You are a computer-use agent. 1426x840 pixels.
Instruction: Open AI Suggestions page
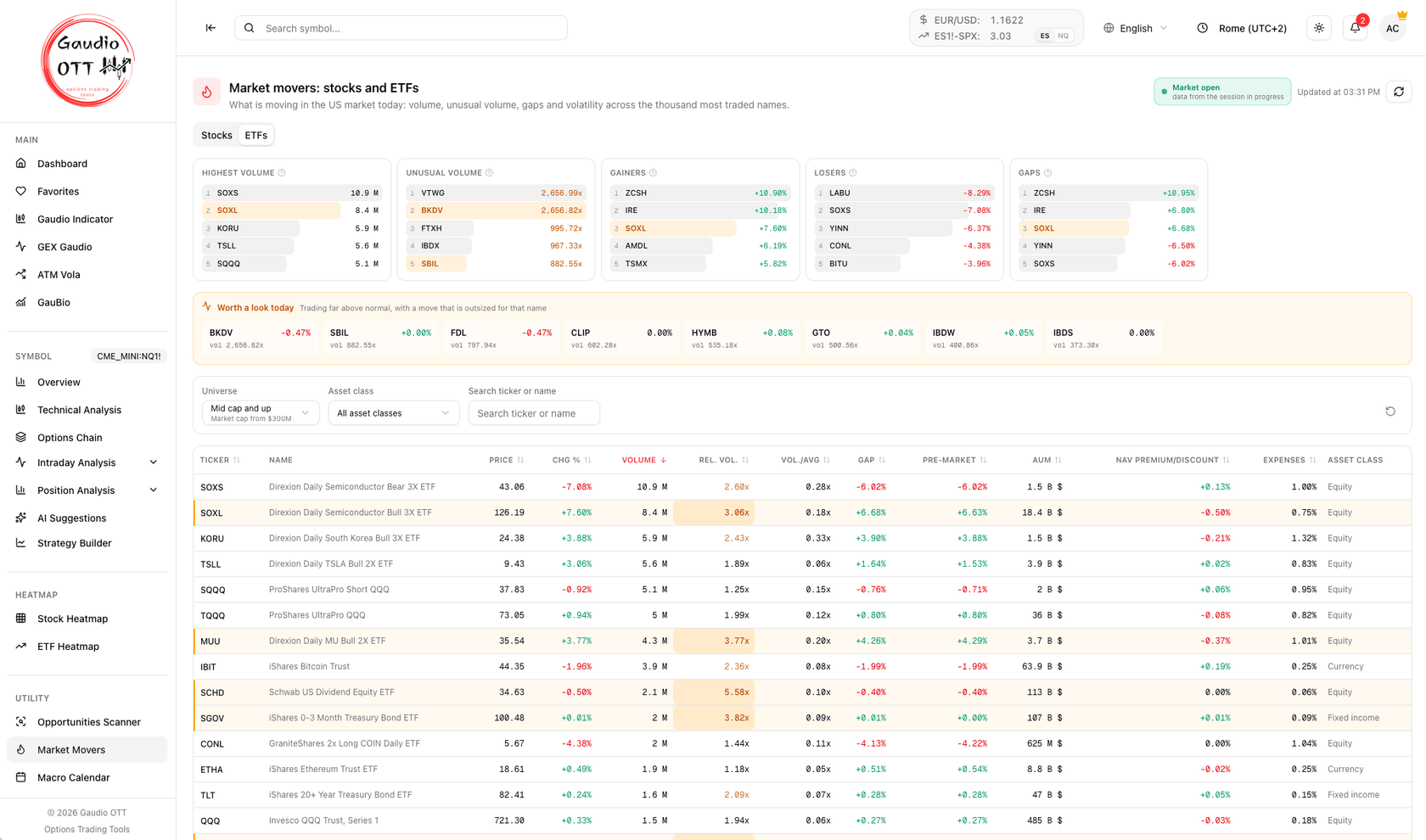pyautogui.click(x=87, y=518)
